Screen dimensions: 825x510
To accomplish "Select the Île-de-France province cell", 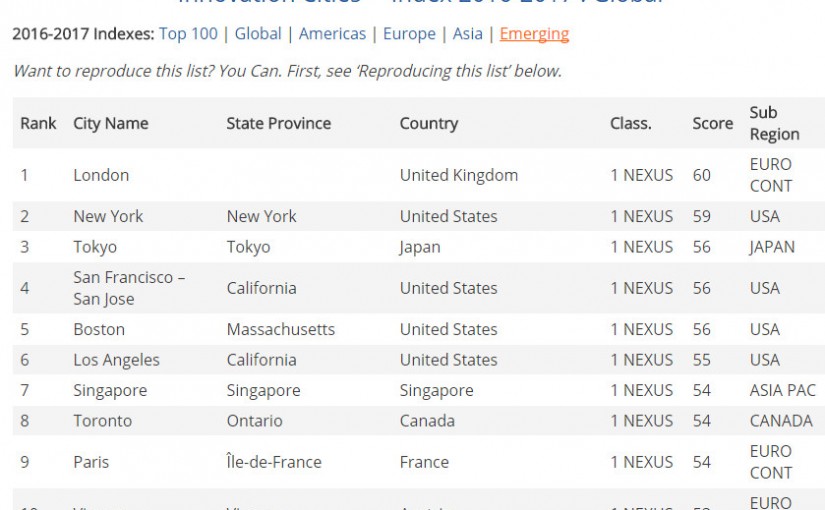I will [x=273, y=462].
